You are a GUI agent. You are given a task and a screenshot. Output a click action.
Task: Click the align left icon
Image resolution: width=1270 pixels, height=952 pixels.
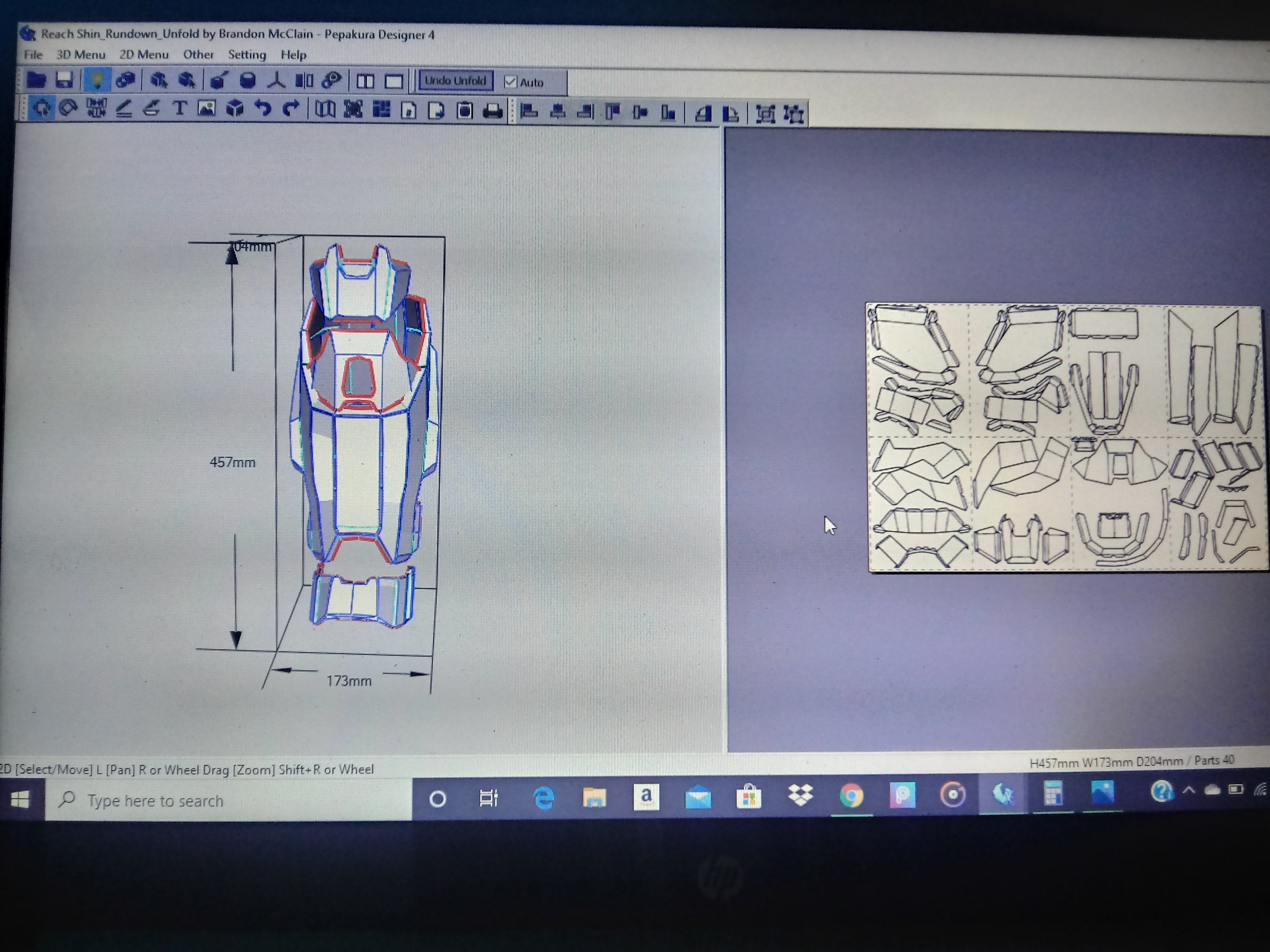click(528, 111)
